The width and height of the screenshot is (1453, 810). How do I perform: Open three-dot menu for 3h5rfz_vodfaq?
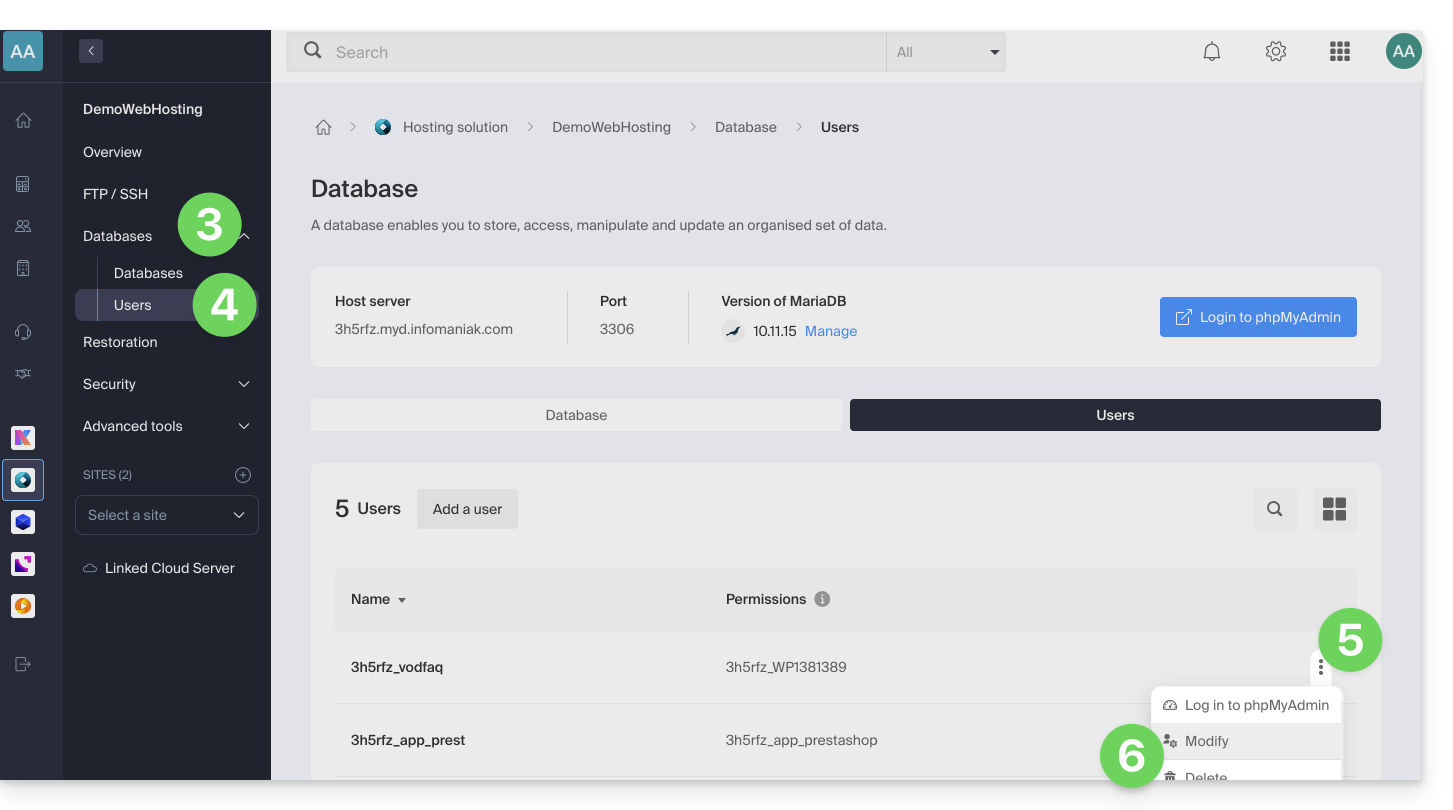(1320, 667)
